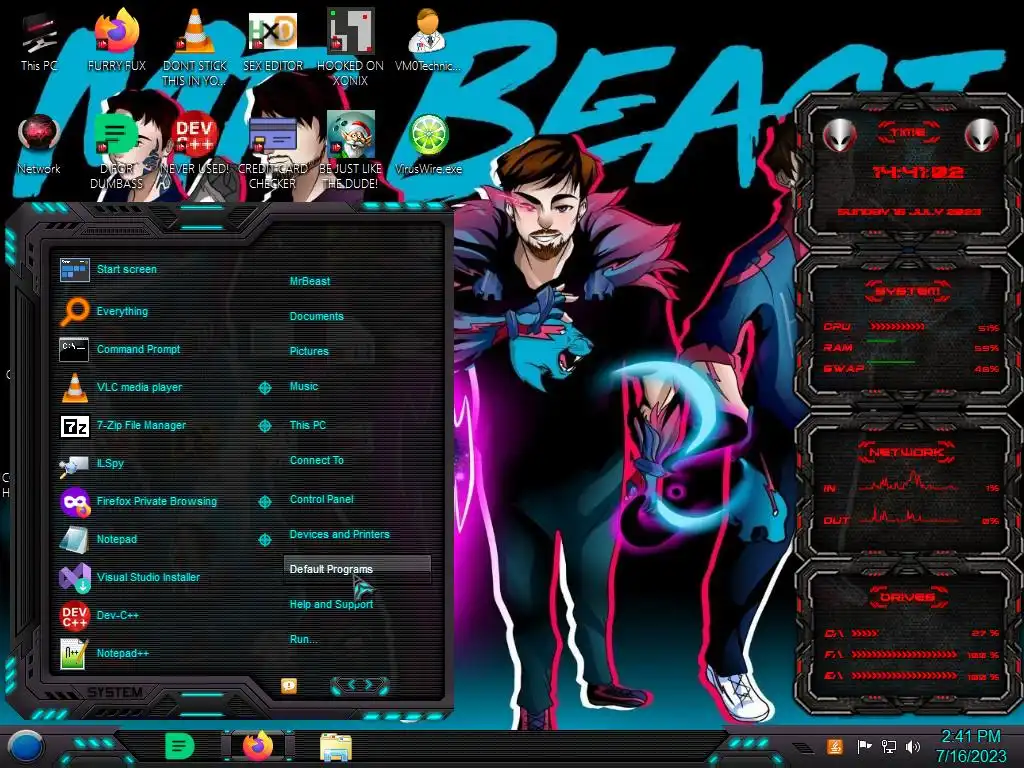Click the NETWORK IN traffic graph

[x=908, y=483]
